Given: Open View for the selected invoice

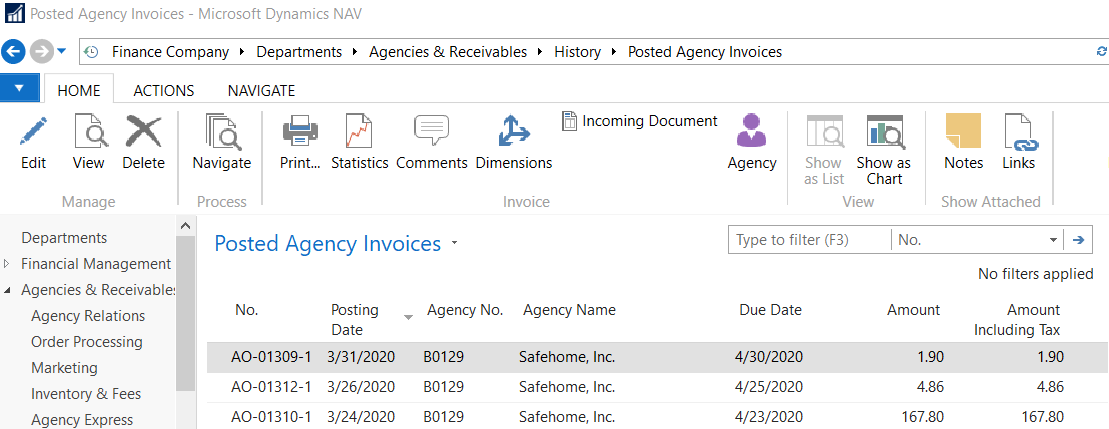Looking at the screenshot, I should click(88, 133).
